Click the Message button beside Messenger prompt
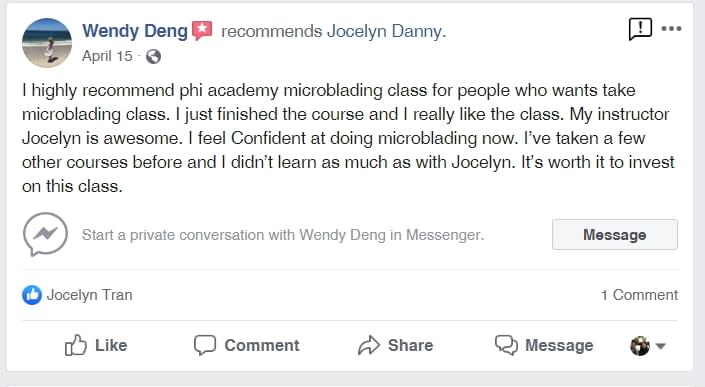Viewport: 705px width, 387px height. click(615, 234)
